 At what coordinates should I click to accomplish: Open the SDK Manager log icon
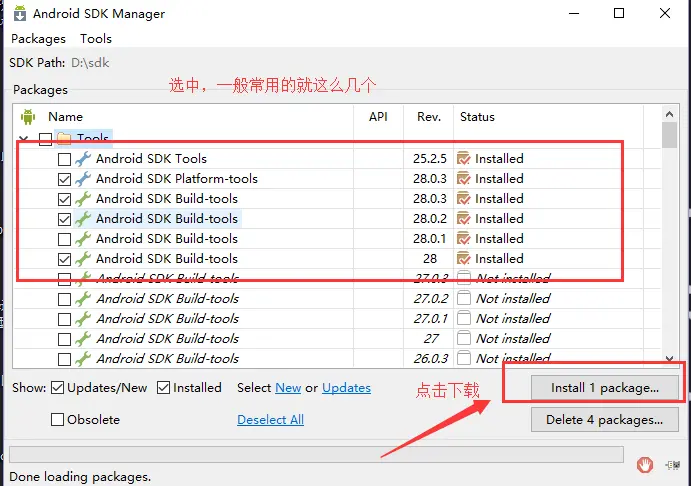click(x=673, y=465)
